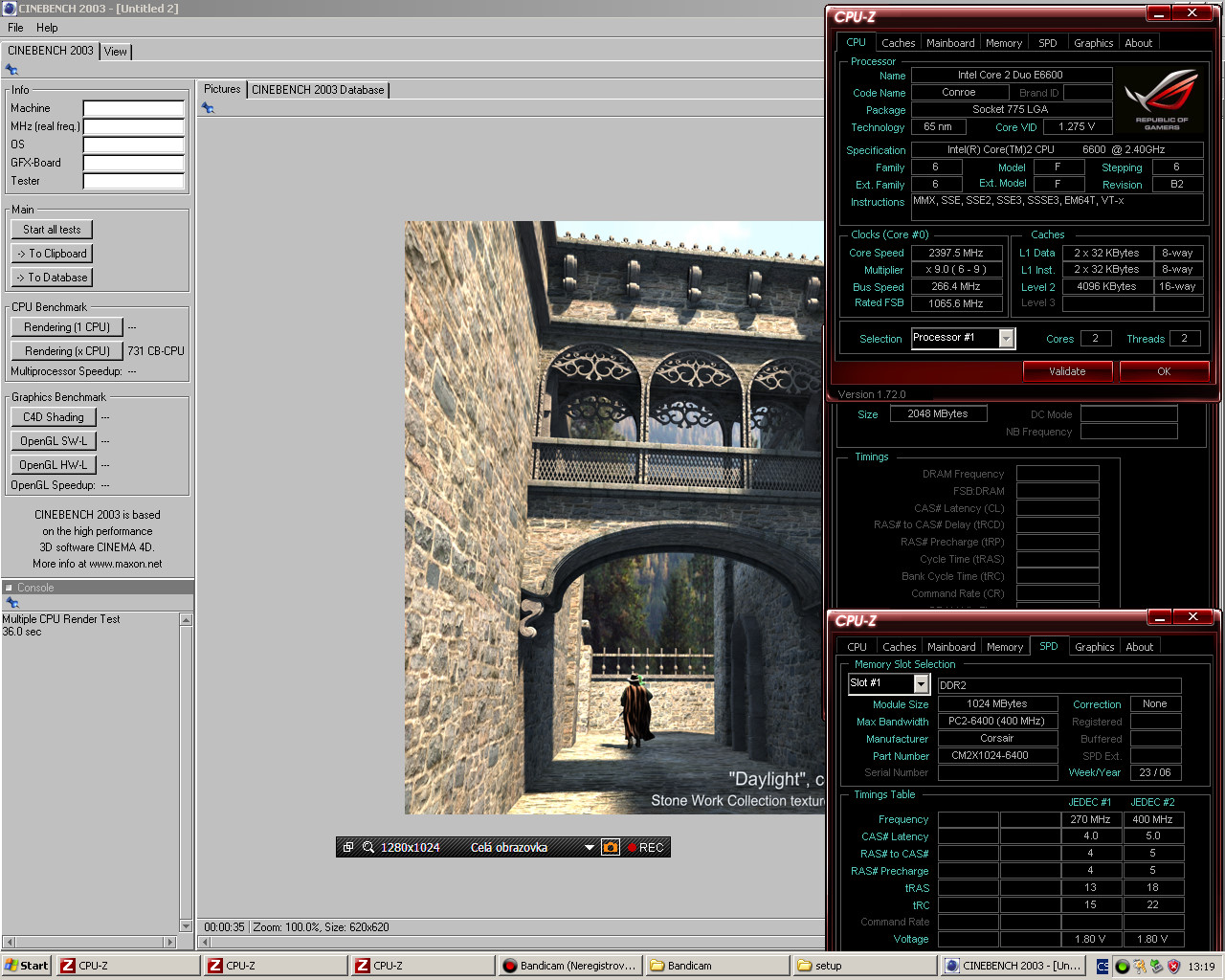
Task: Run OpenGL SW-L benchmark
Action: click(54, 441)
